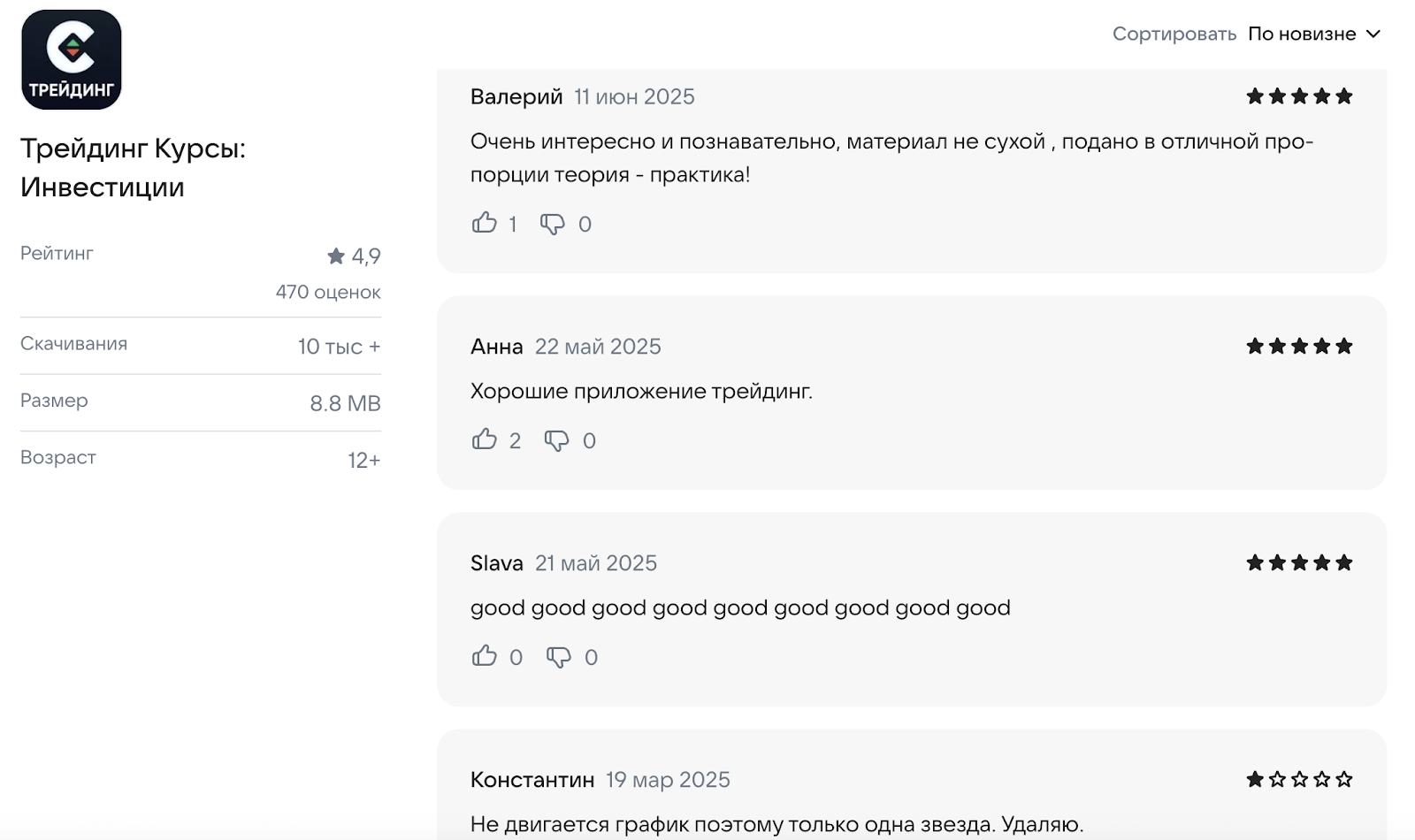Thumbs down Анна's review
Viewport: 1415px width, 840px height.
coord(556,440)
